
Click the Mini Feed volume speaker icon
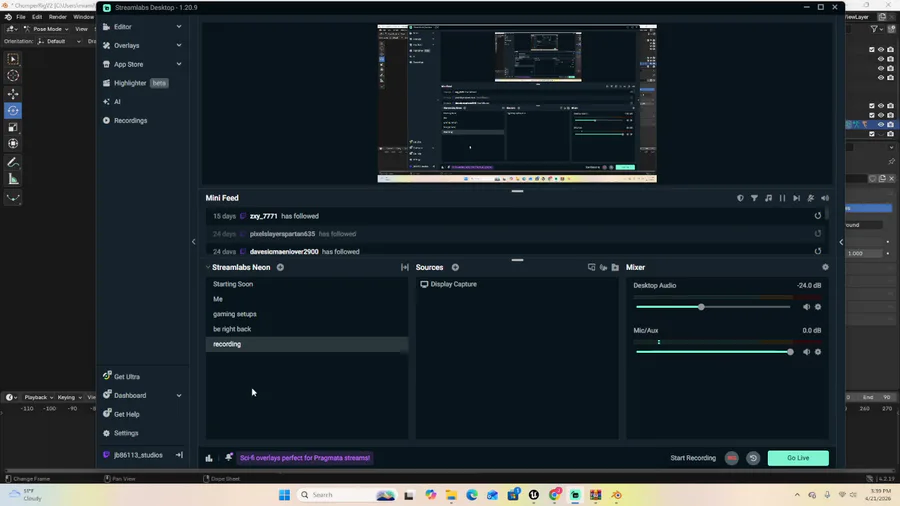click(x=825, y=198)
